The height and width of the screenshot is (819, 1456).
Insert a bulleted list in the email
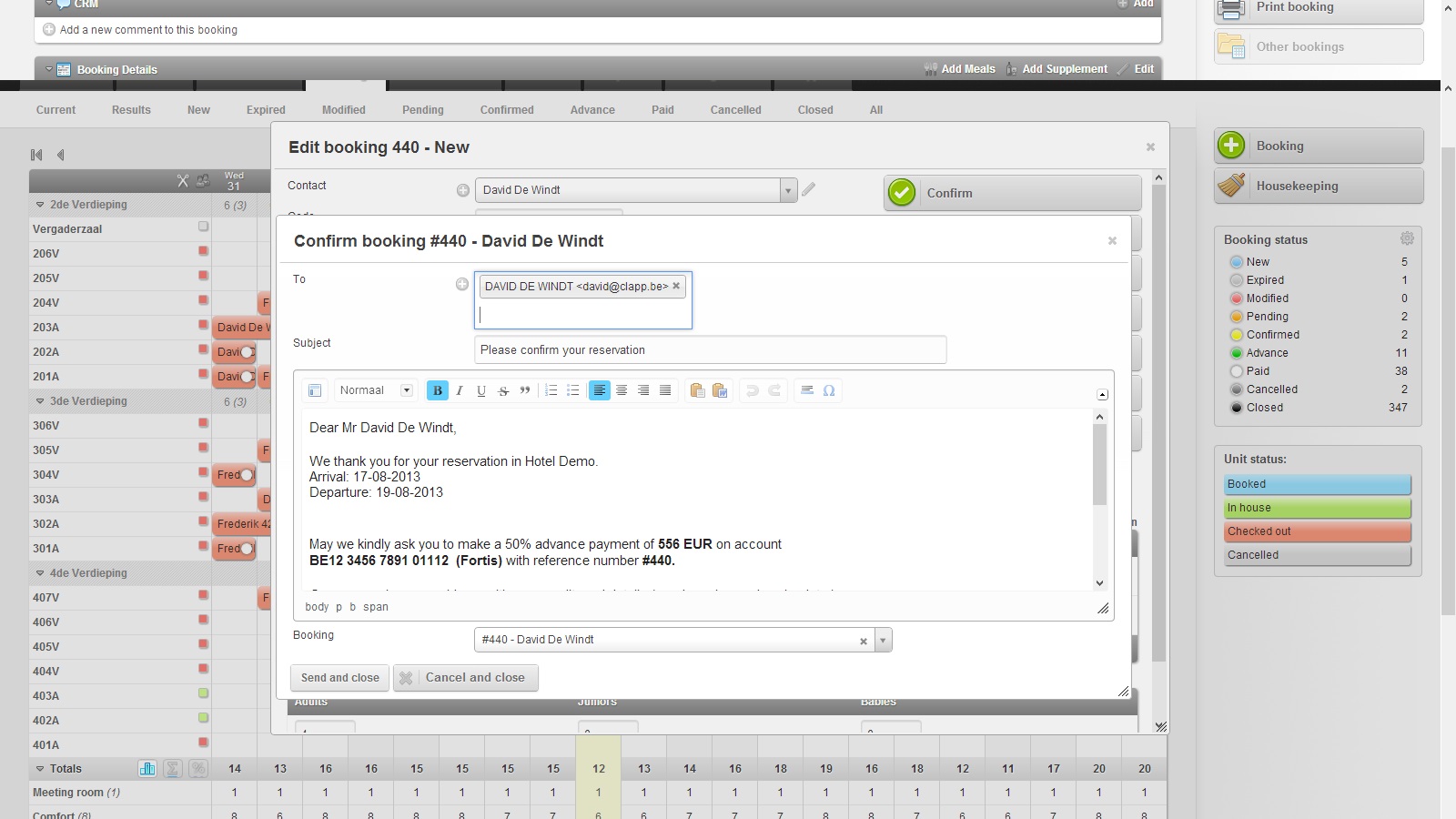572,390
